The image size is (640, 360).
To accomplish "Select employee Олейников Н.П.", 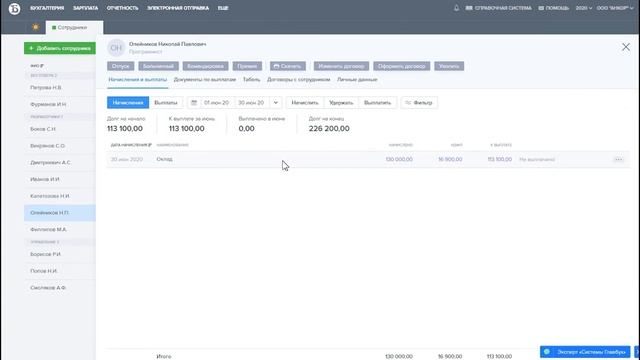I will tap(60, 213).
